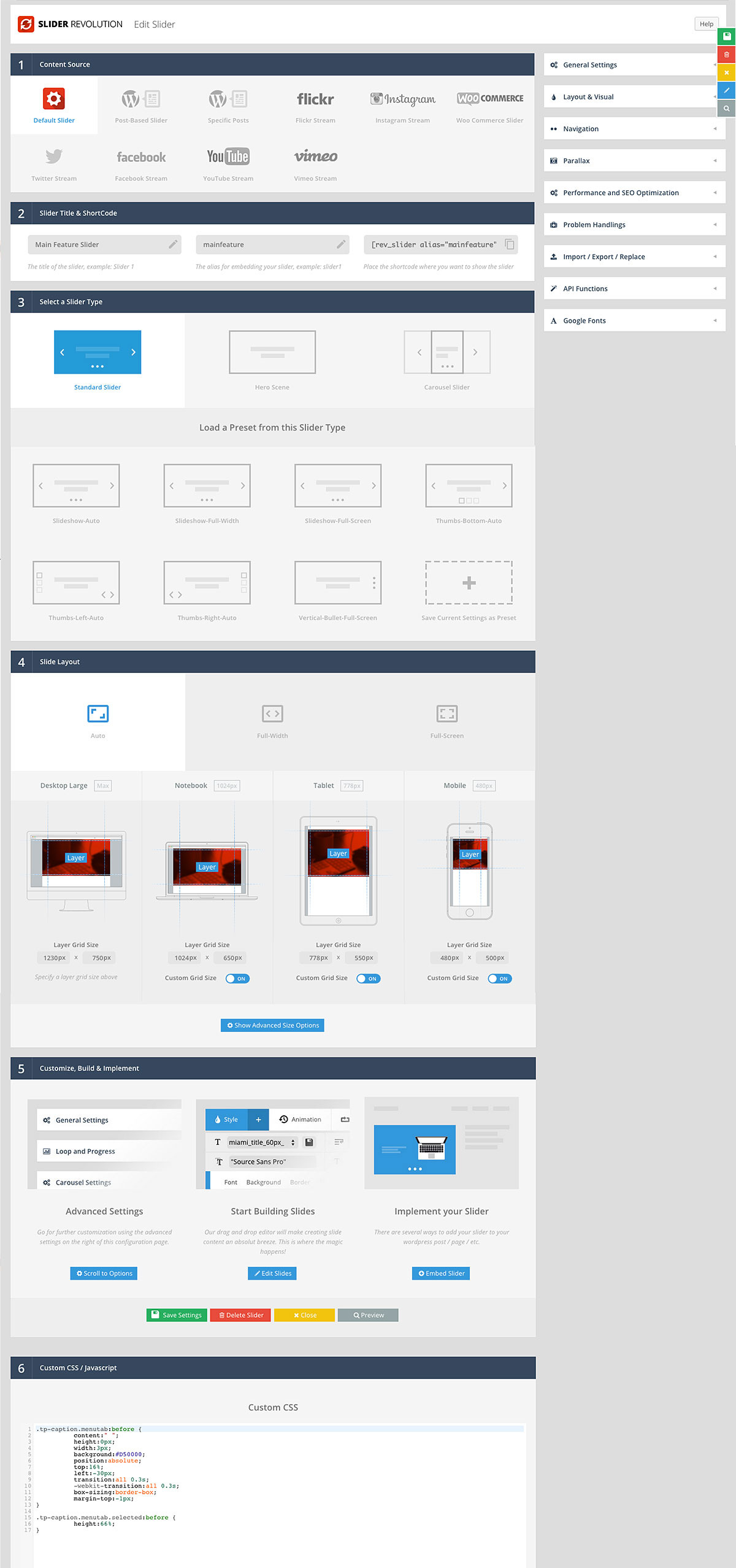Click Show Advanced Size Options button
The width and height of the screenshot is (736, 1568).
(272, 1025)
